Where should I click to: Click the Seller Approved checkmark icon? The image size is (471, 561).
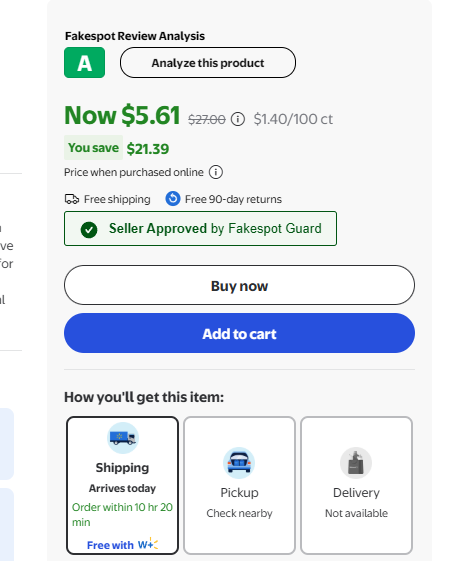tap(89, 230)
